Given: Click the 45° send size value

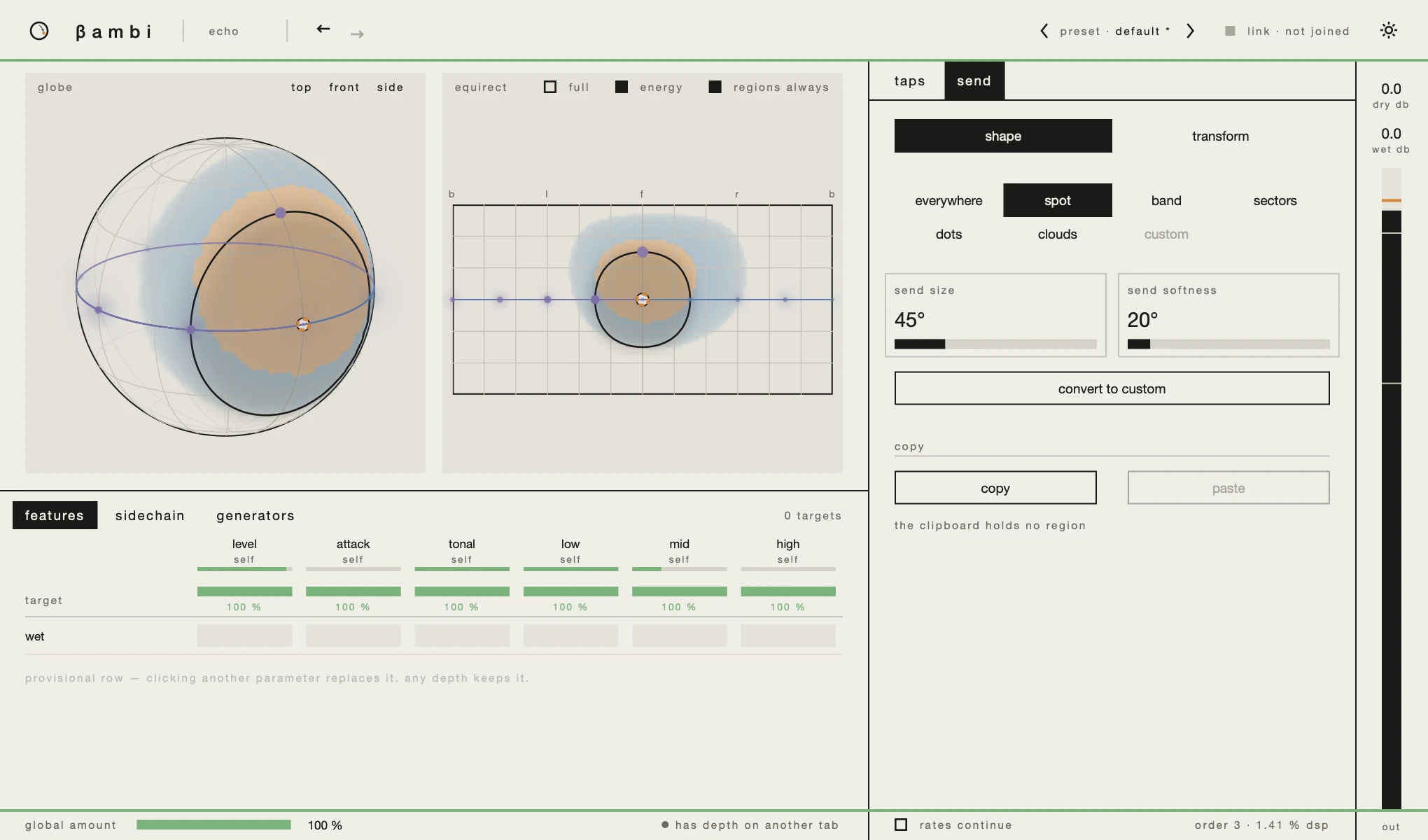Looking at the screenshot, I should click(909, 320).
